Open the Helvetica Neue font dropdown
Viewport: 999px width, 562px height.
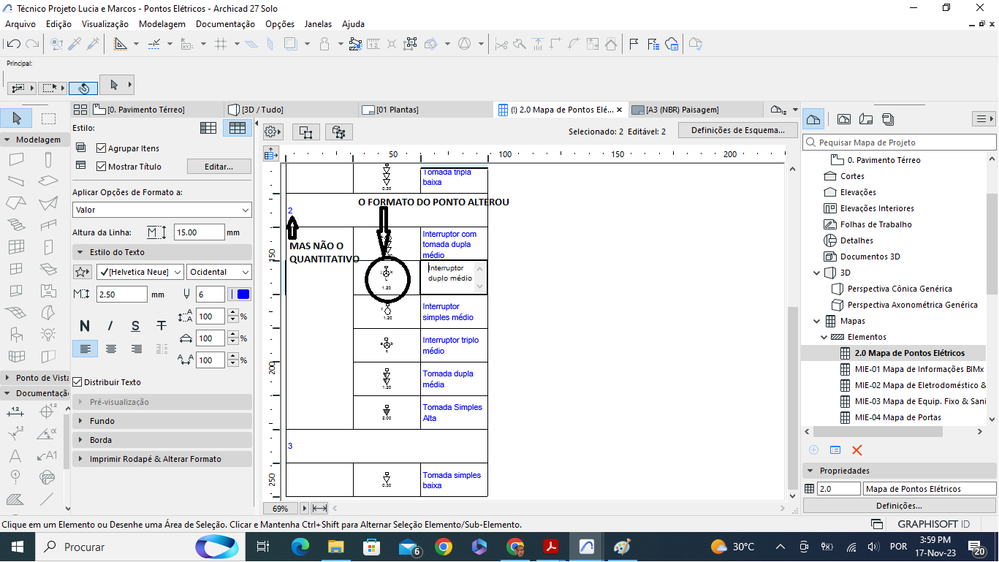[140, 272]
